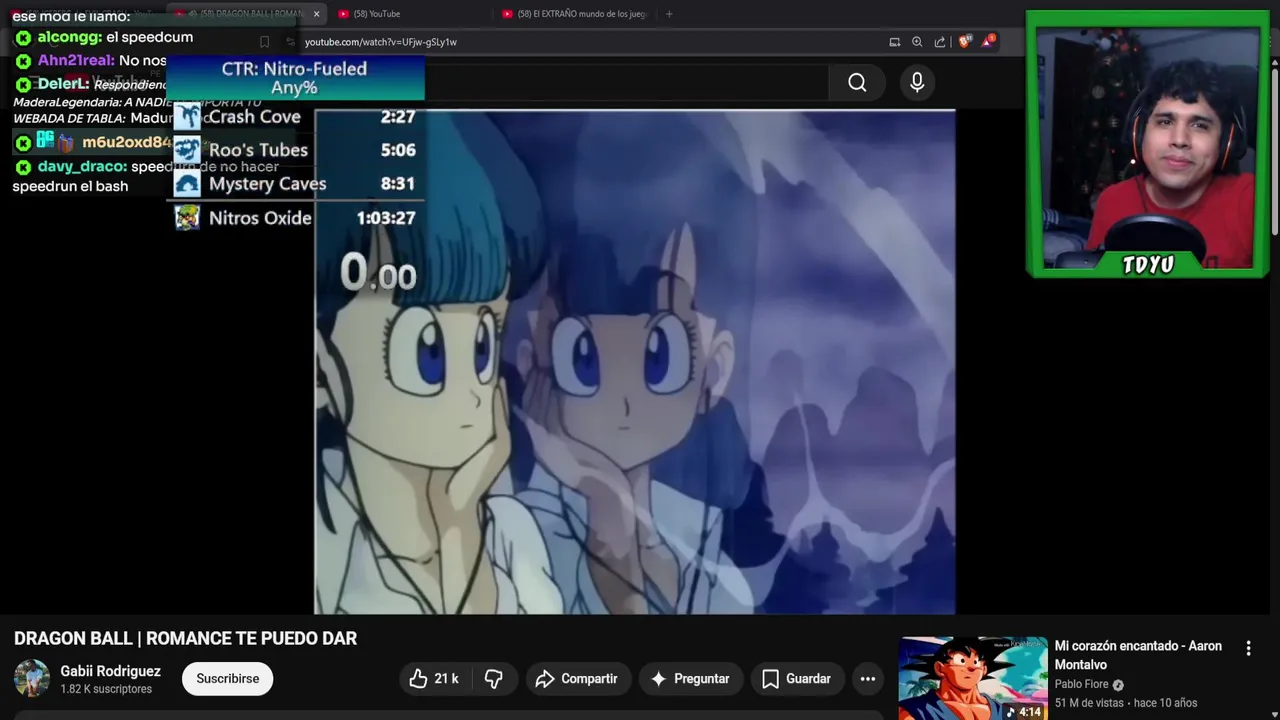Click the 0.00 speedrun timer

[x=378, y=272]
